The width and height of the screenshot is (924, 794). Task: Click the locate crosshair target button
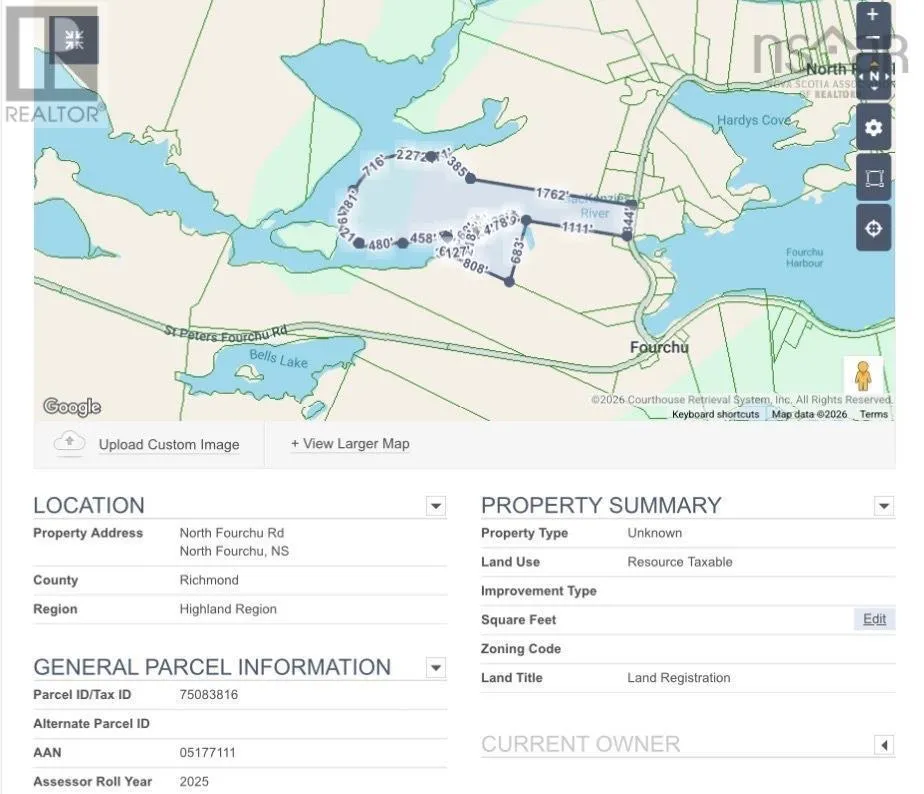[873, 229]
